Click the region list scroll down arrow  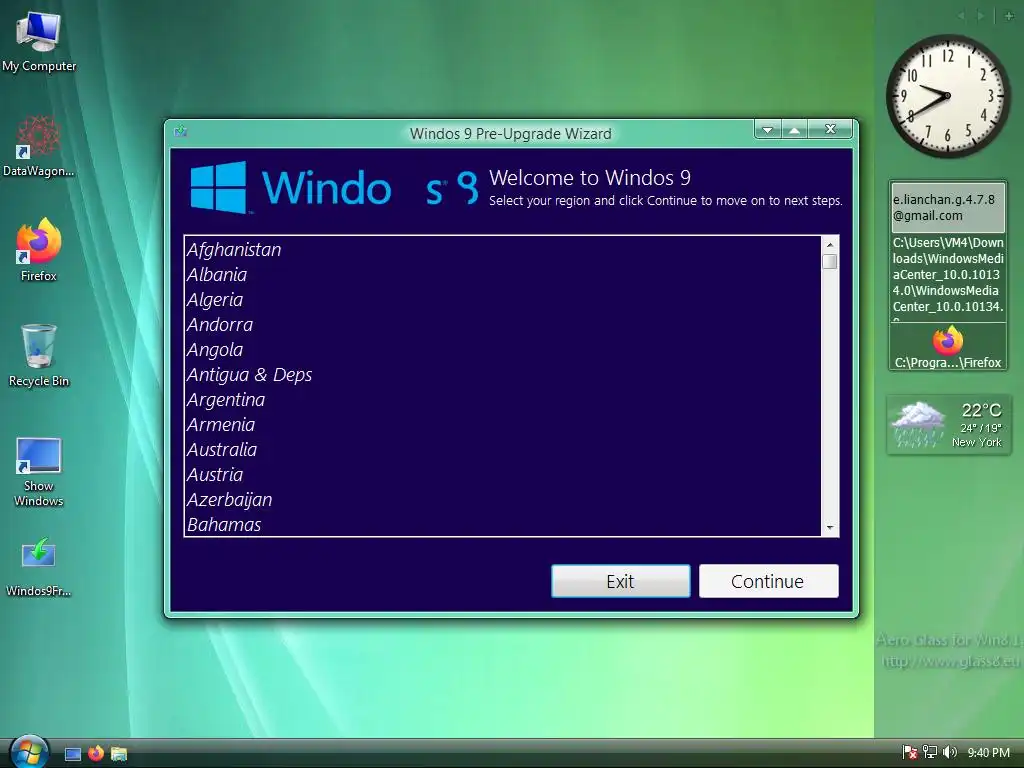click(830, 527)
